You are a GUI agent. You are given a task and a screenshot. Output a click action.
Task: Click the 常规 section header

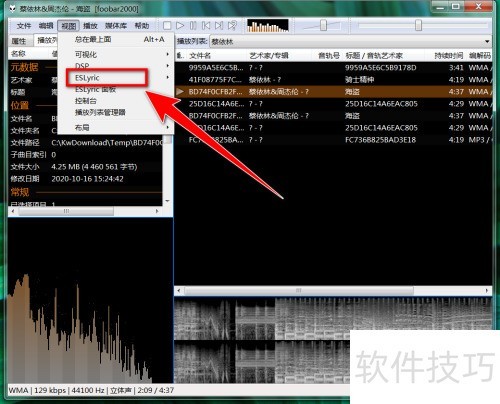coord(19,192)
